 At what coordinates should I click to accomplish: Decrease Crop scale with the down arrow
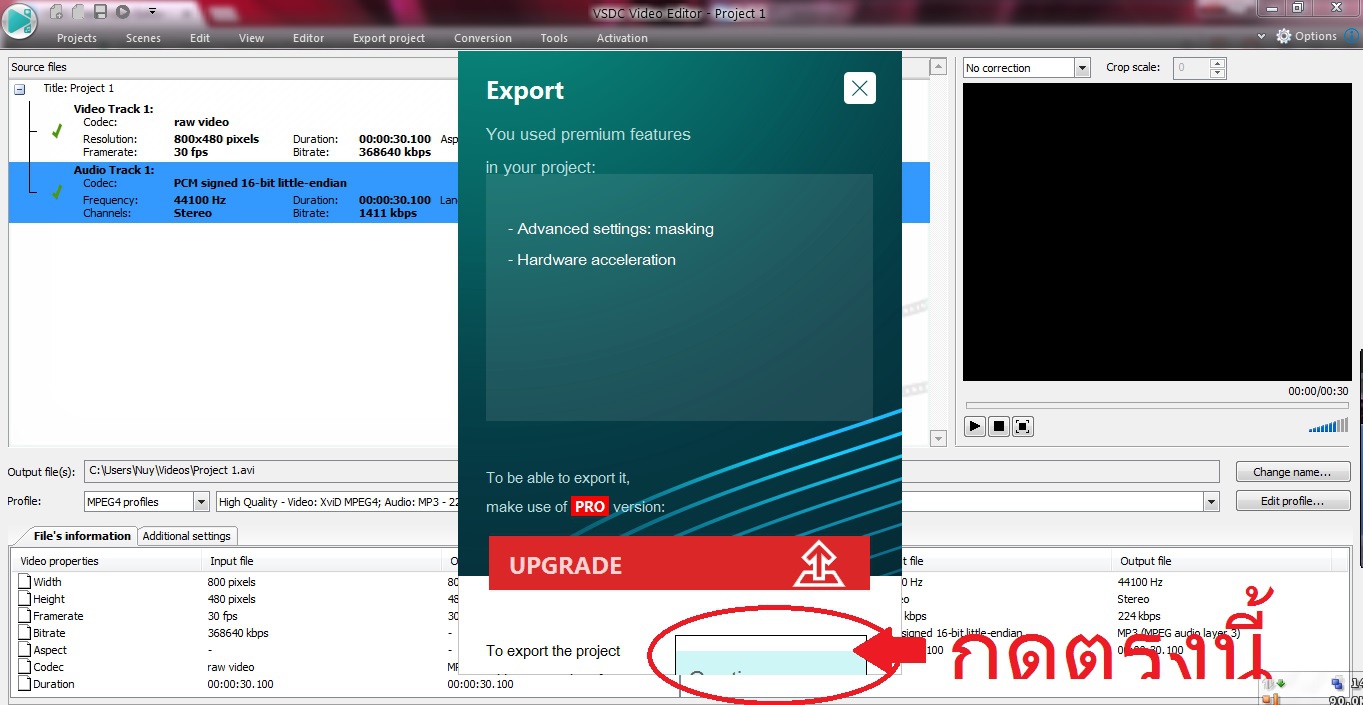(1217, 73)
